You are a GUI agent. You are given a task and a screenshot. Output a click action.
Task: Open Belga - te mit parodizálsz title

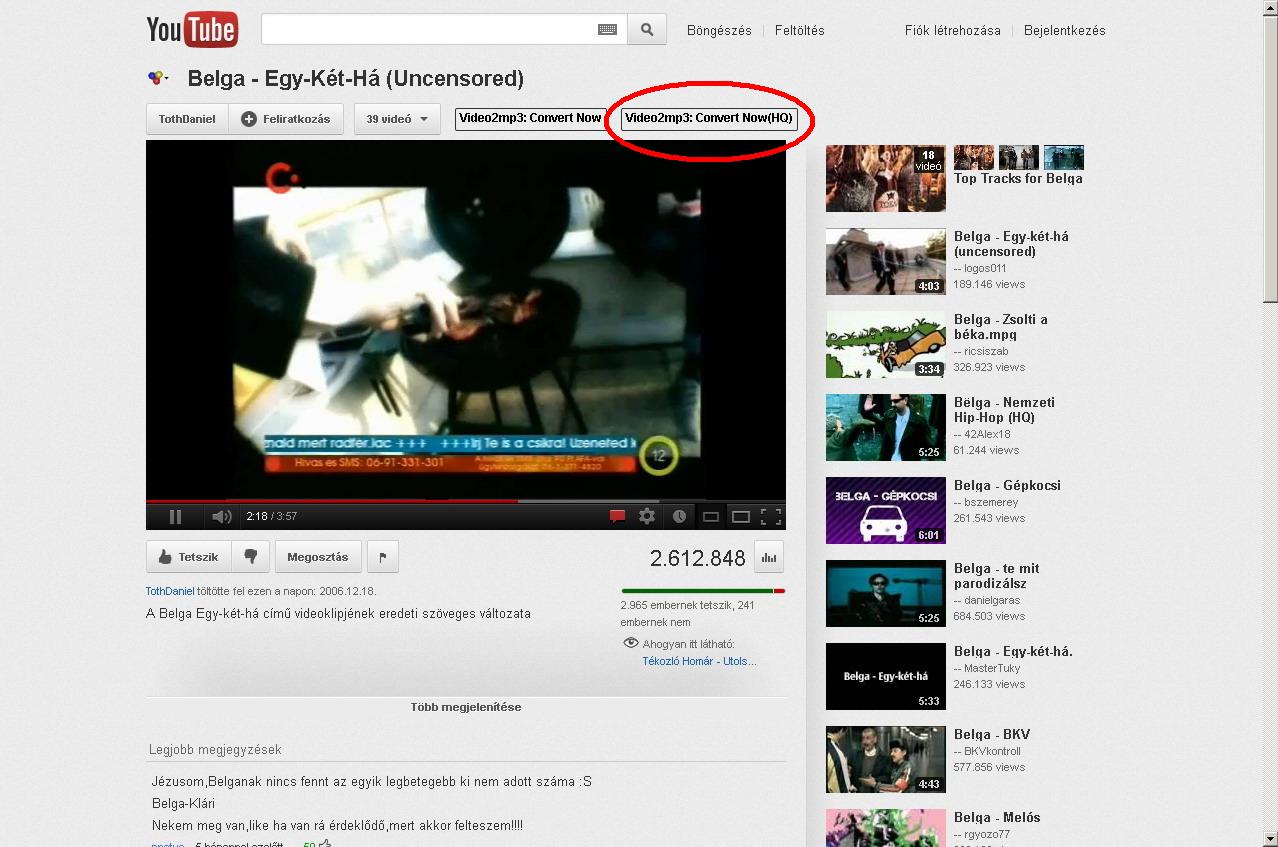tap(997, 576)
